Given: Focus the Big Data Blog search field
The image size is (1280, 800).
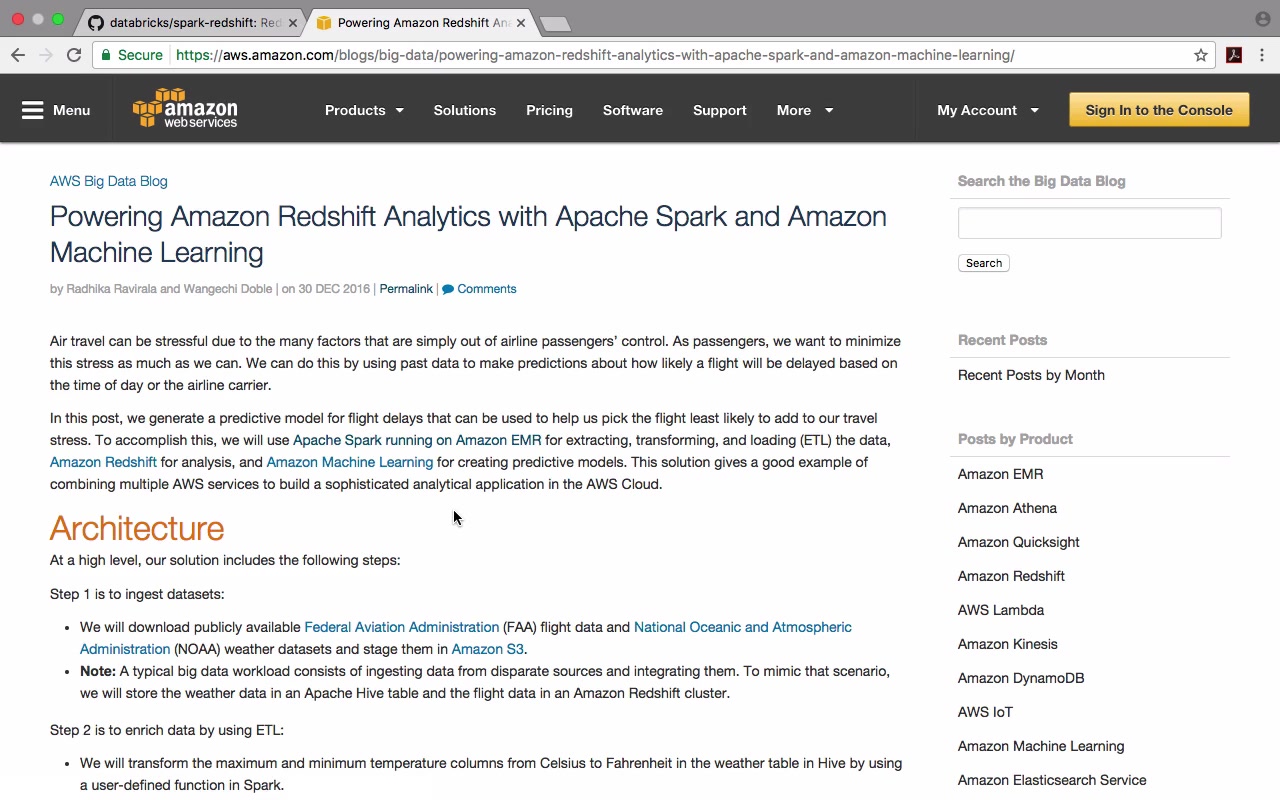Looking at the screenshot, I should point(1089,223).
